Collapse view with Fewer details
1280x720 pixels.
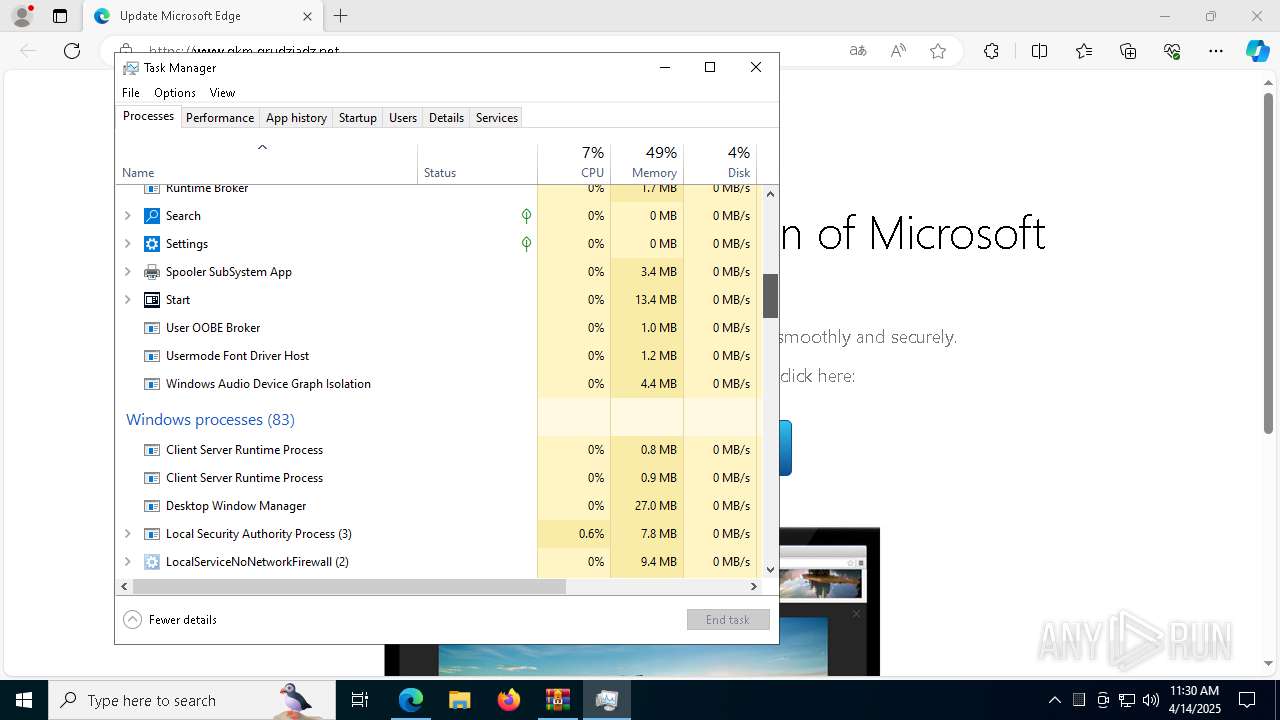point(170,620)
